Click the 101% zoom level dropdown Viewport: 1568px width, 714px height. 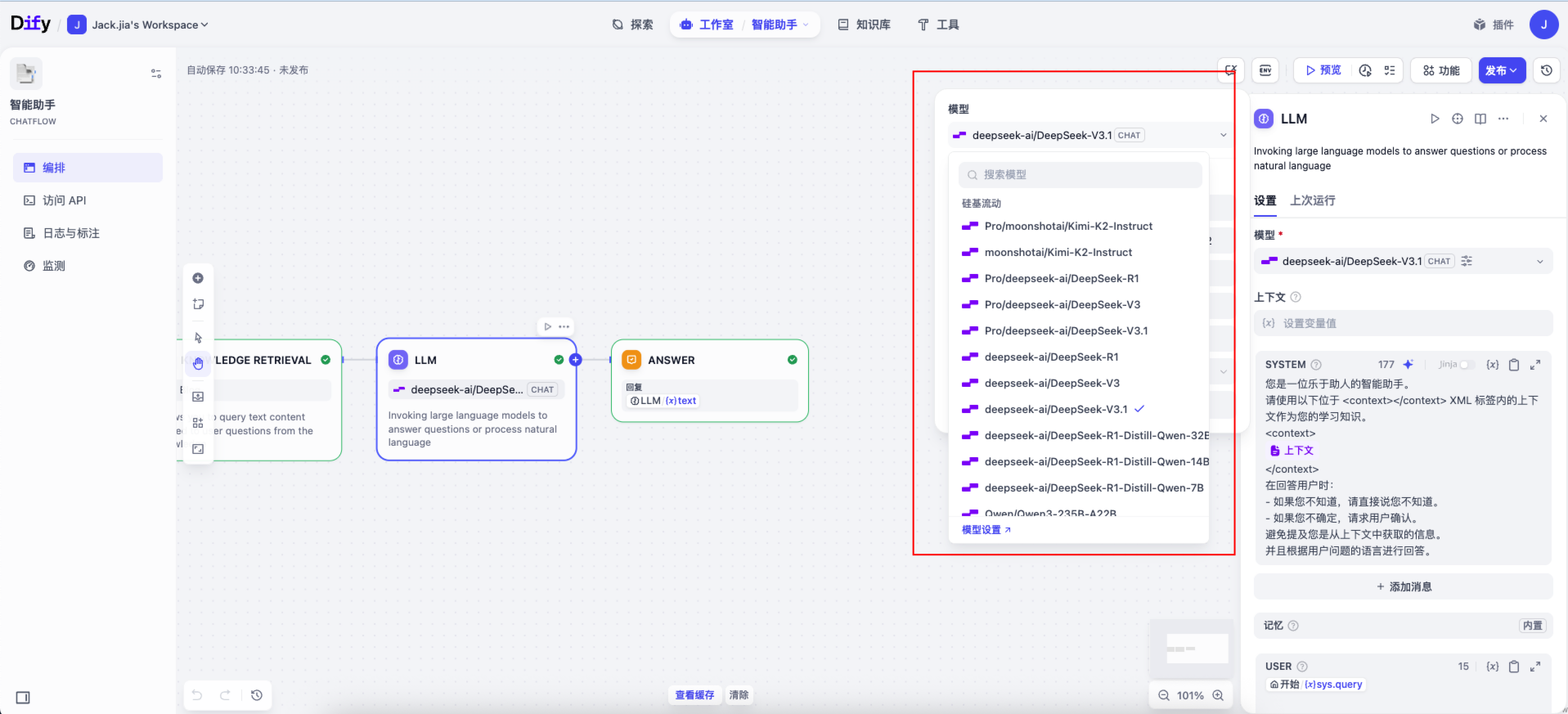pyautogui.click(x=1190, y=695)
